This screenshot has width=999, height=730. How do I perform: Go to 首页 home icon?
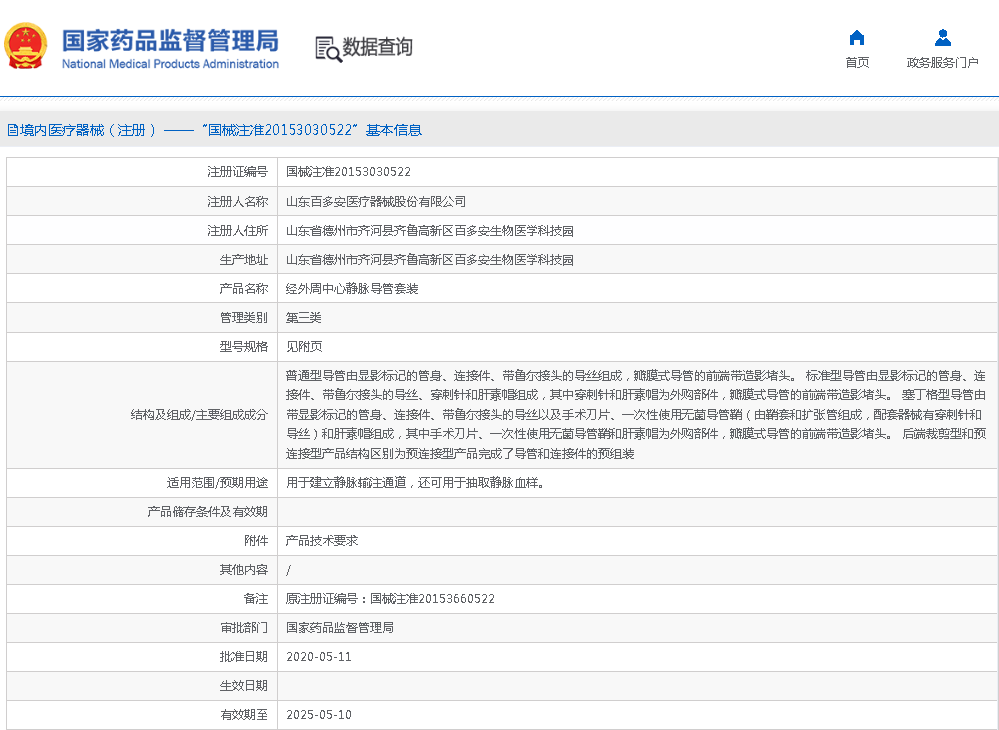(857, 38)
